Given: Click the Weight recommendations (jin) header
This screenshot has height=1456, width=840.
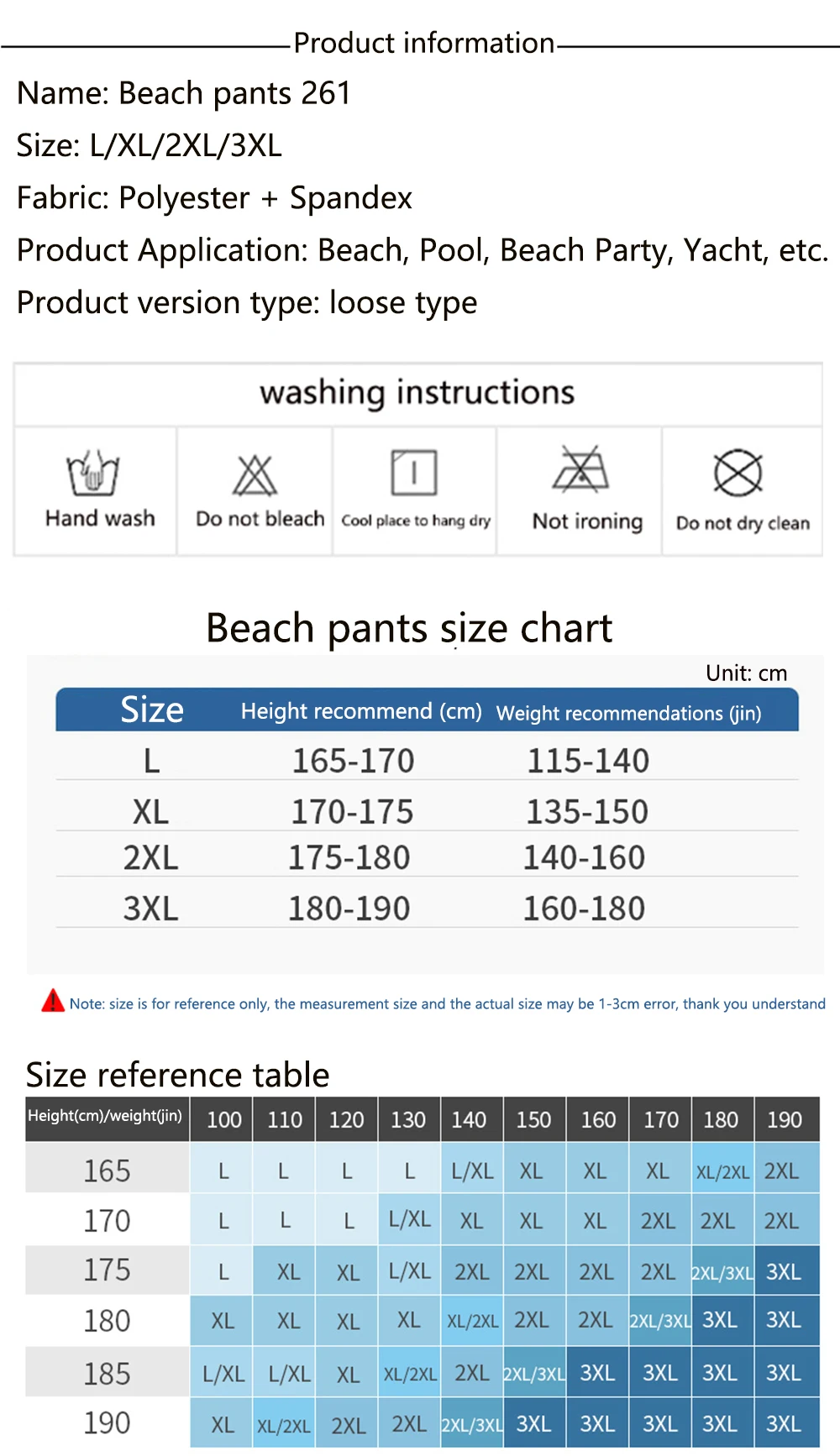Looking at the screenshot, I should click(629, 713).
